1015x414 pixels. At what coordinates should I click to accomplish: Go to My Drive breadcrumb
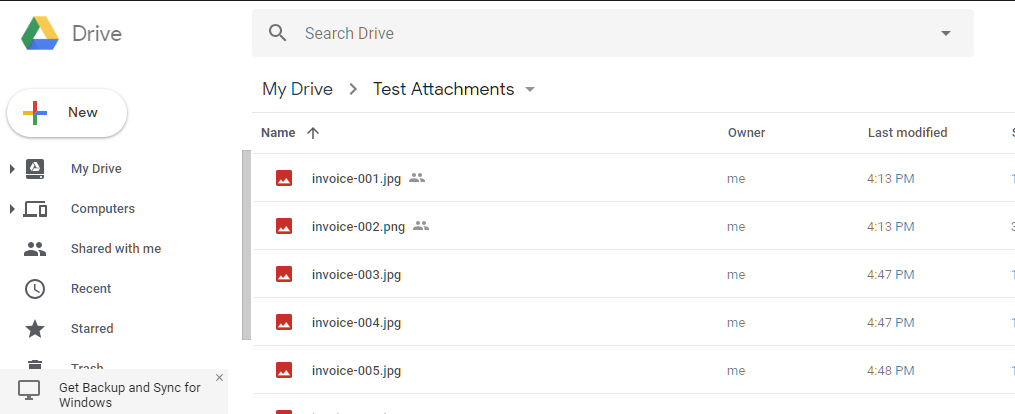pos(297,89)
